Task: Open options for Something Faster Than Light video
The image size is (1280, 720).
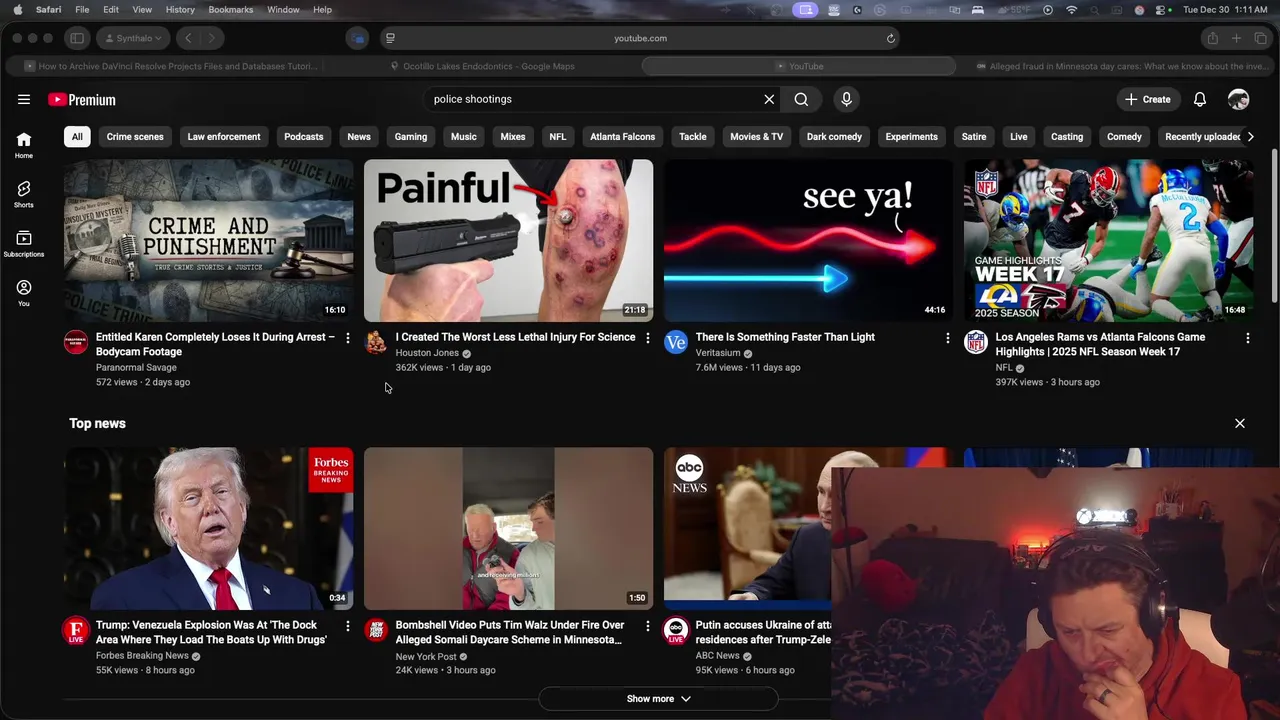Action: point(948,338)
